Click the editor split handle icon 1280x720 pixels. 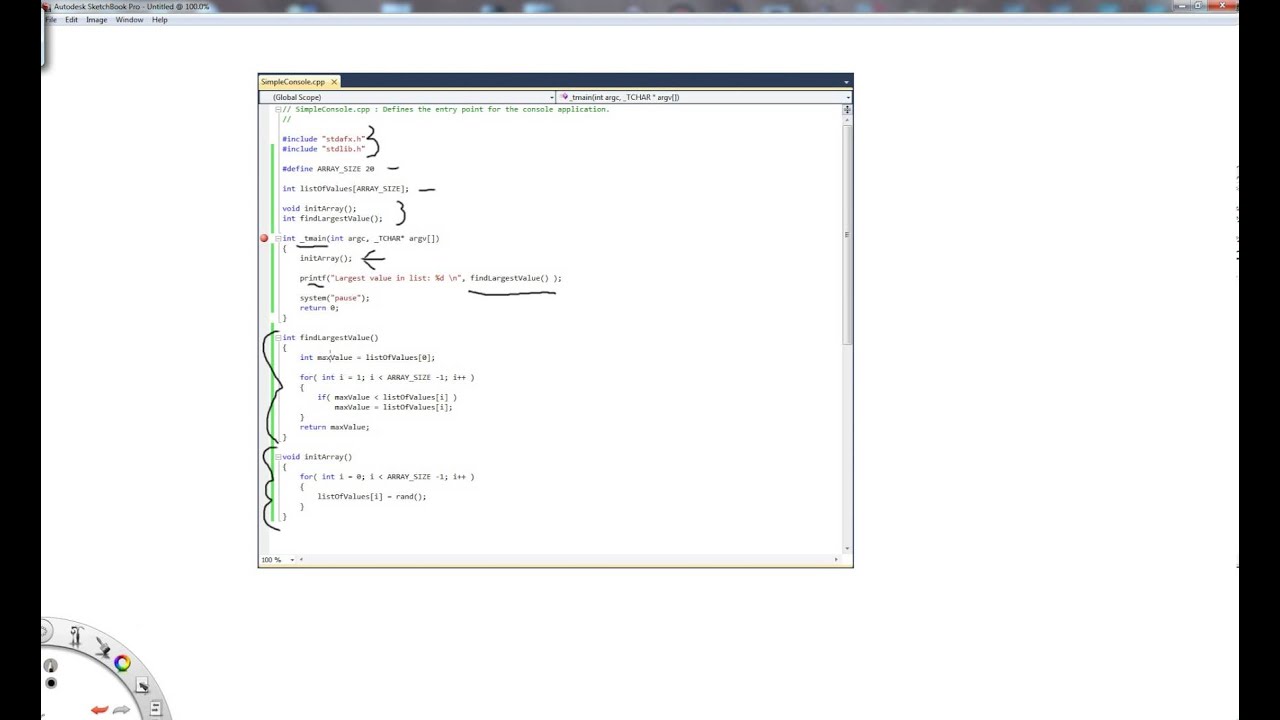point(847,109)
